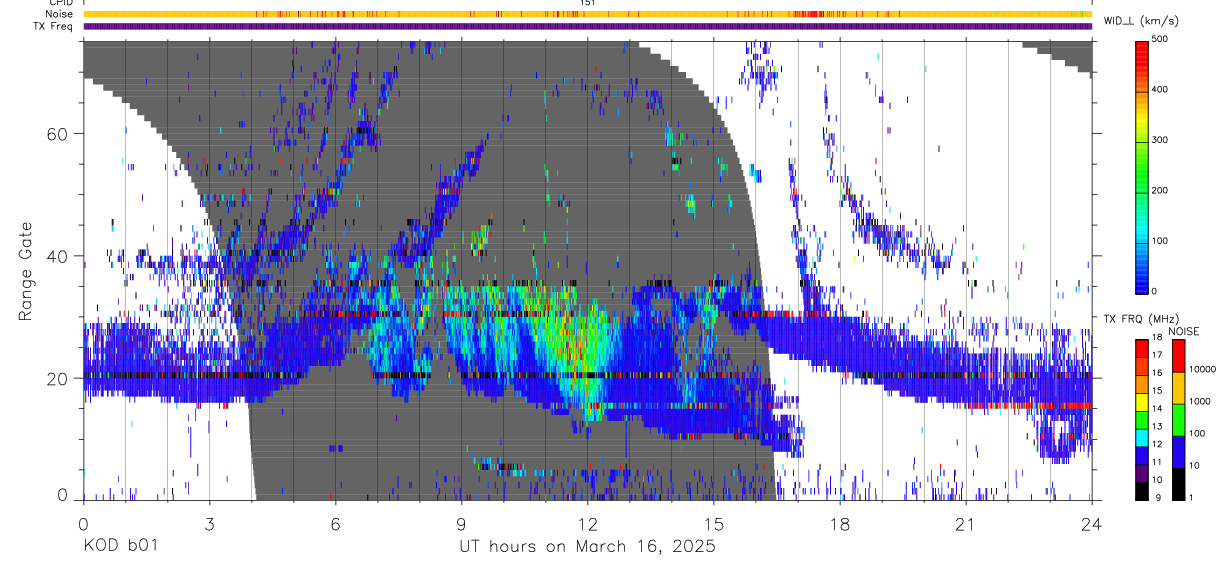Click the '18' tick on the TX FRQ legend

[x=1158, y=339]
